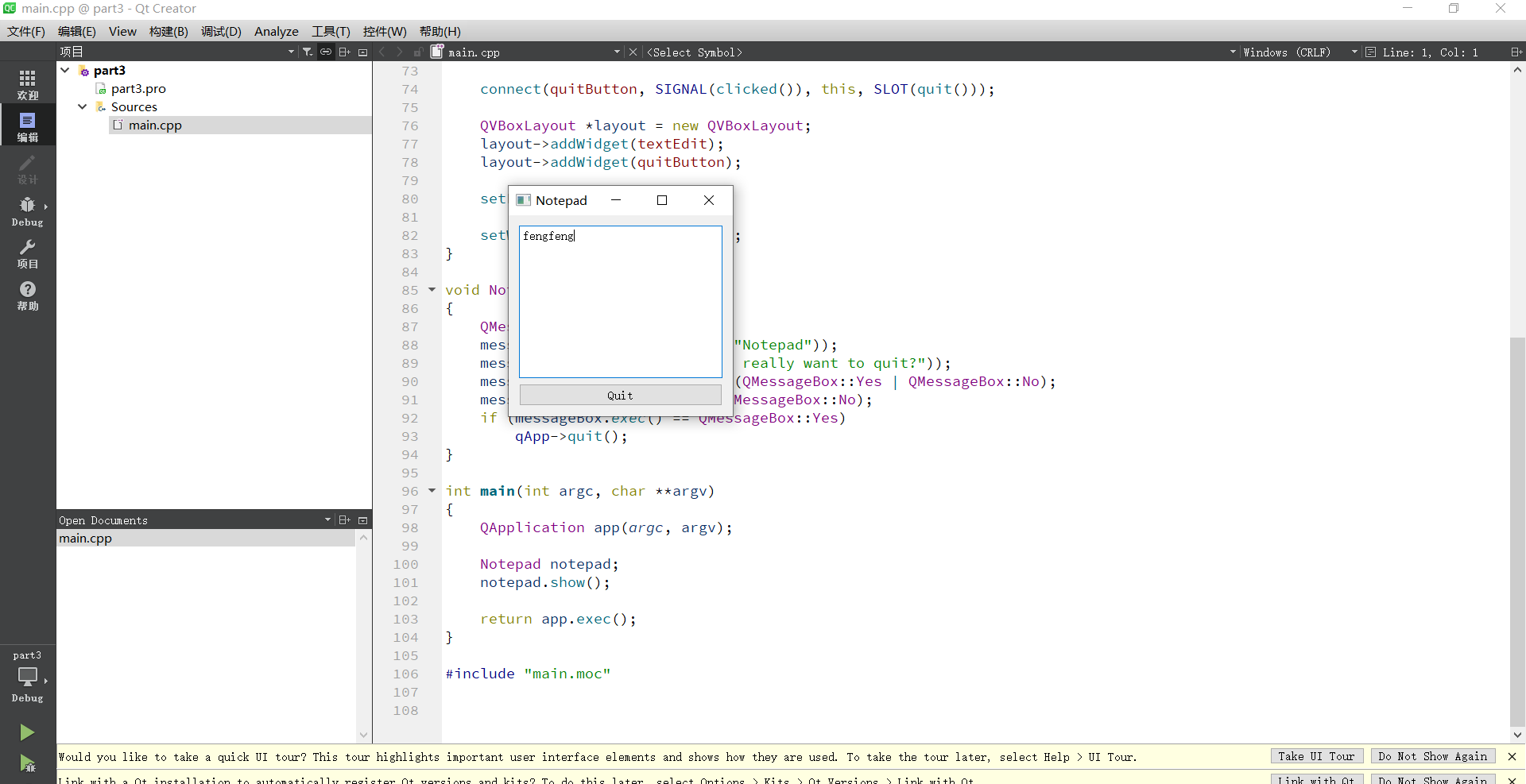The height and width of the screenshot is (784, 1526).
Task: Switch to the 编辑 (Edit) mode
Action: [x=28, y=126]
